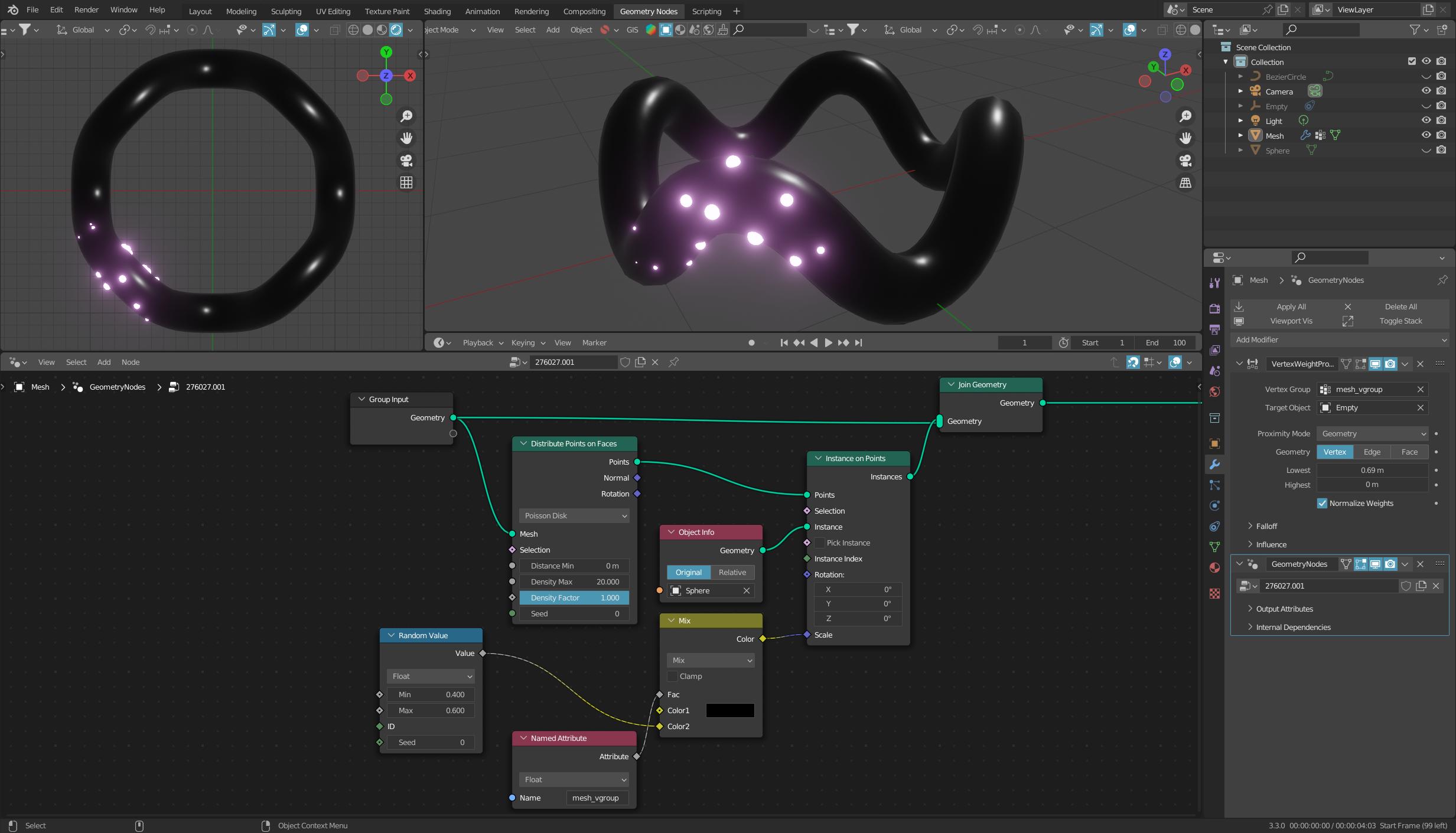
Task: Open the Modifier properties wrench tab
Action: point(1214,465)
